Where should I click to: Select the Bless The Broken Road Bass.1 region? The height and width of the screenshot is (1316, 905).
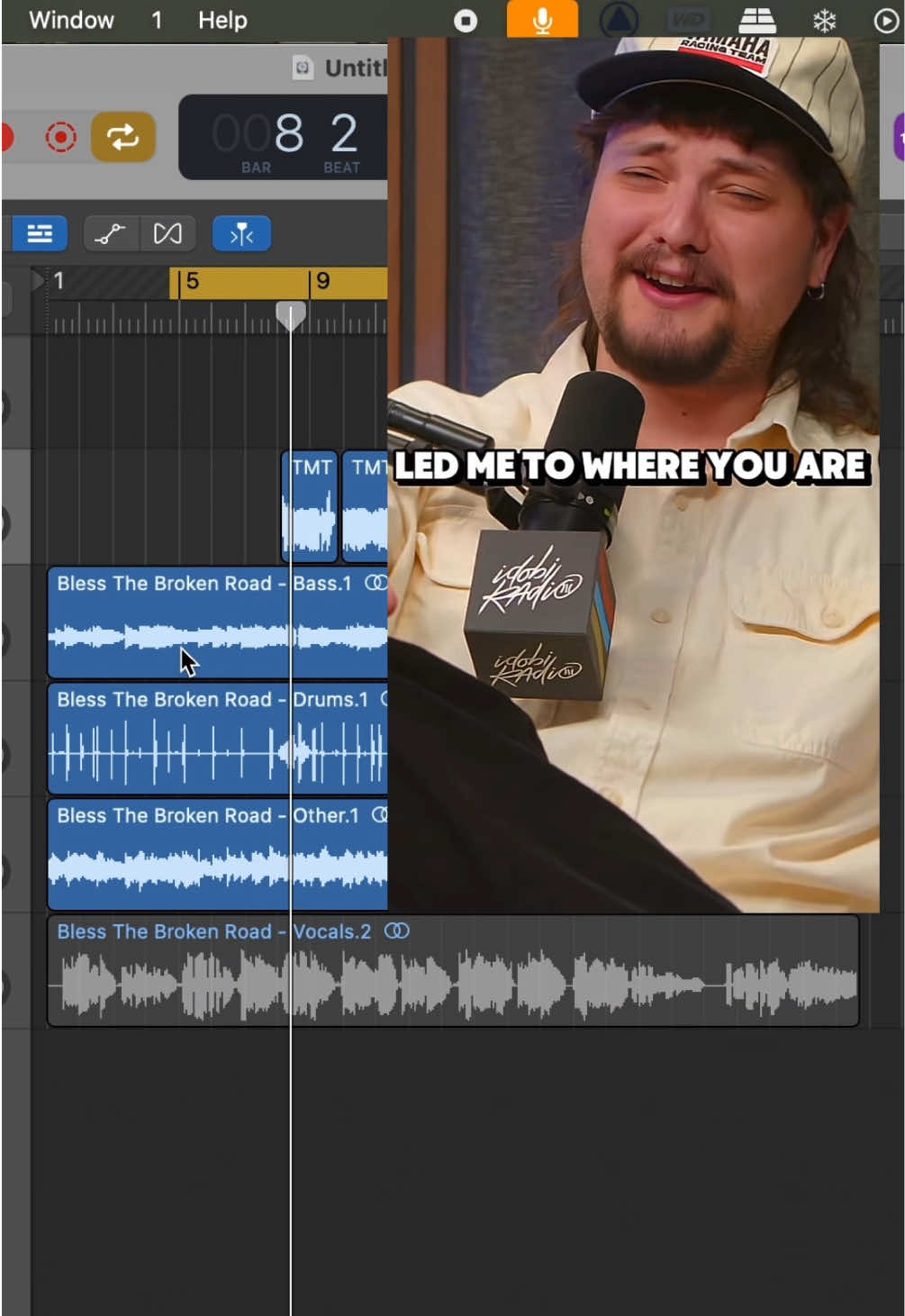[x=218, y=622]
